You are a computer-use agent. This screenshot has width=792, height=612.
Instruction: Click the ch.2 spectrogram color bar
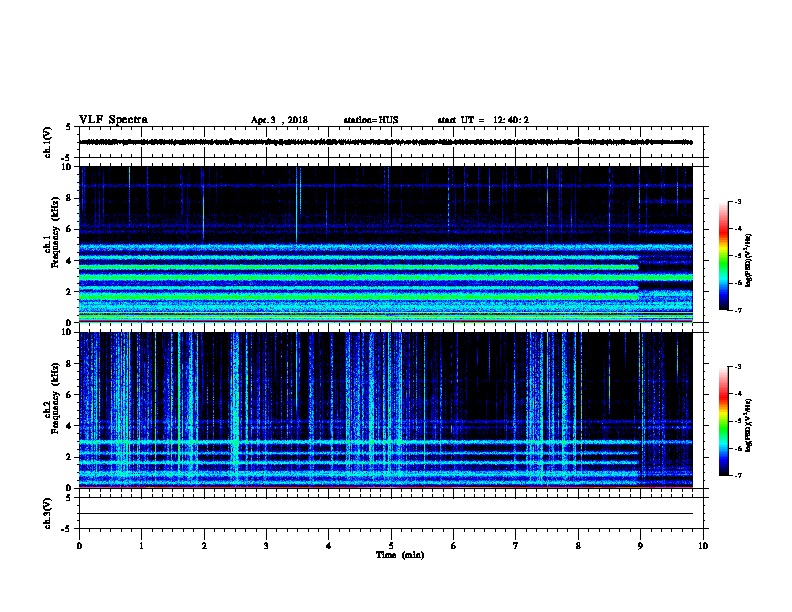pyautogui.click(x=724, y=421)
